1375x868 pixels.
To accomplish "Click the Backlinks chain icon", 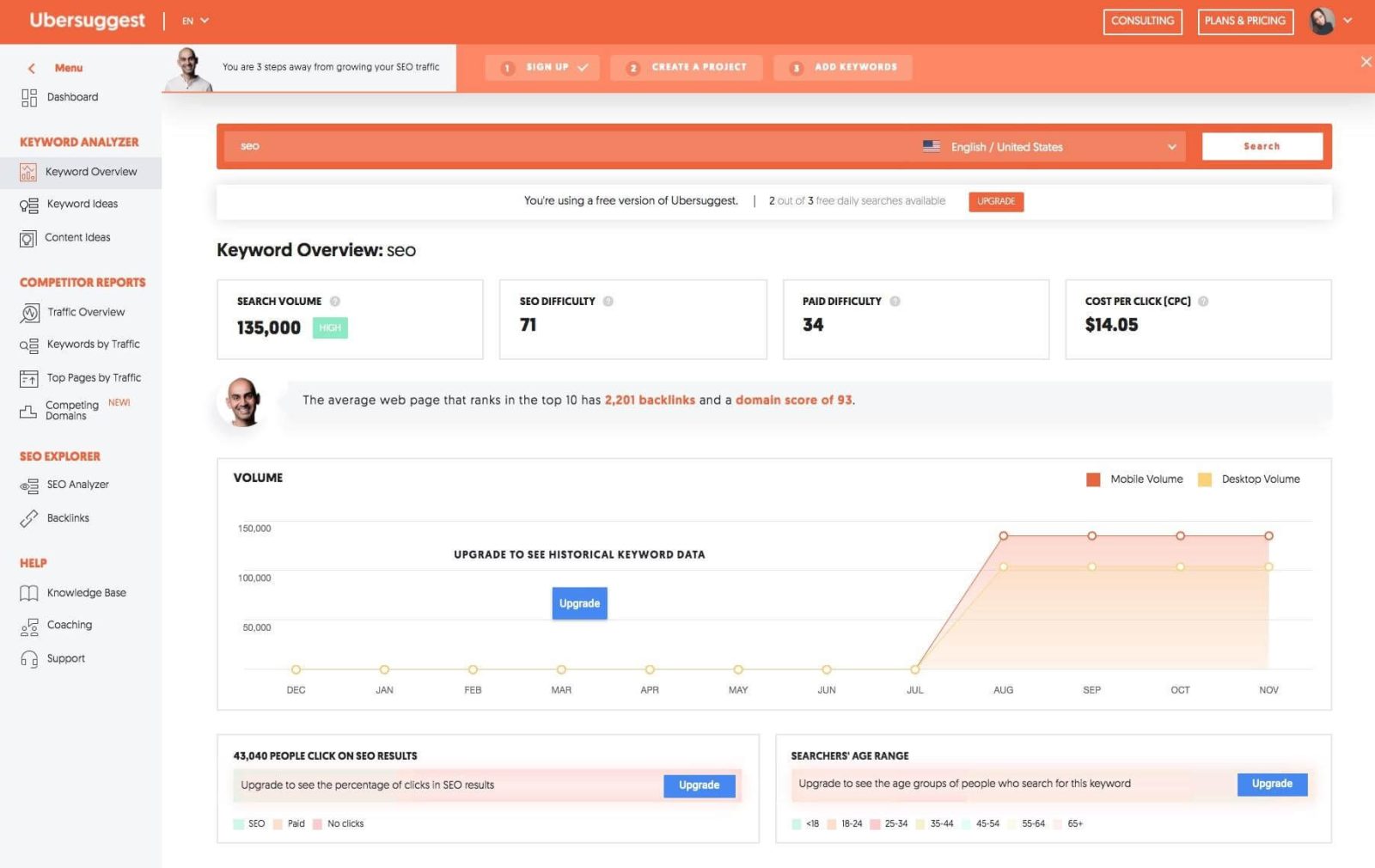I will click(x=29, y=518).
